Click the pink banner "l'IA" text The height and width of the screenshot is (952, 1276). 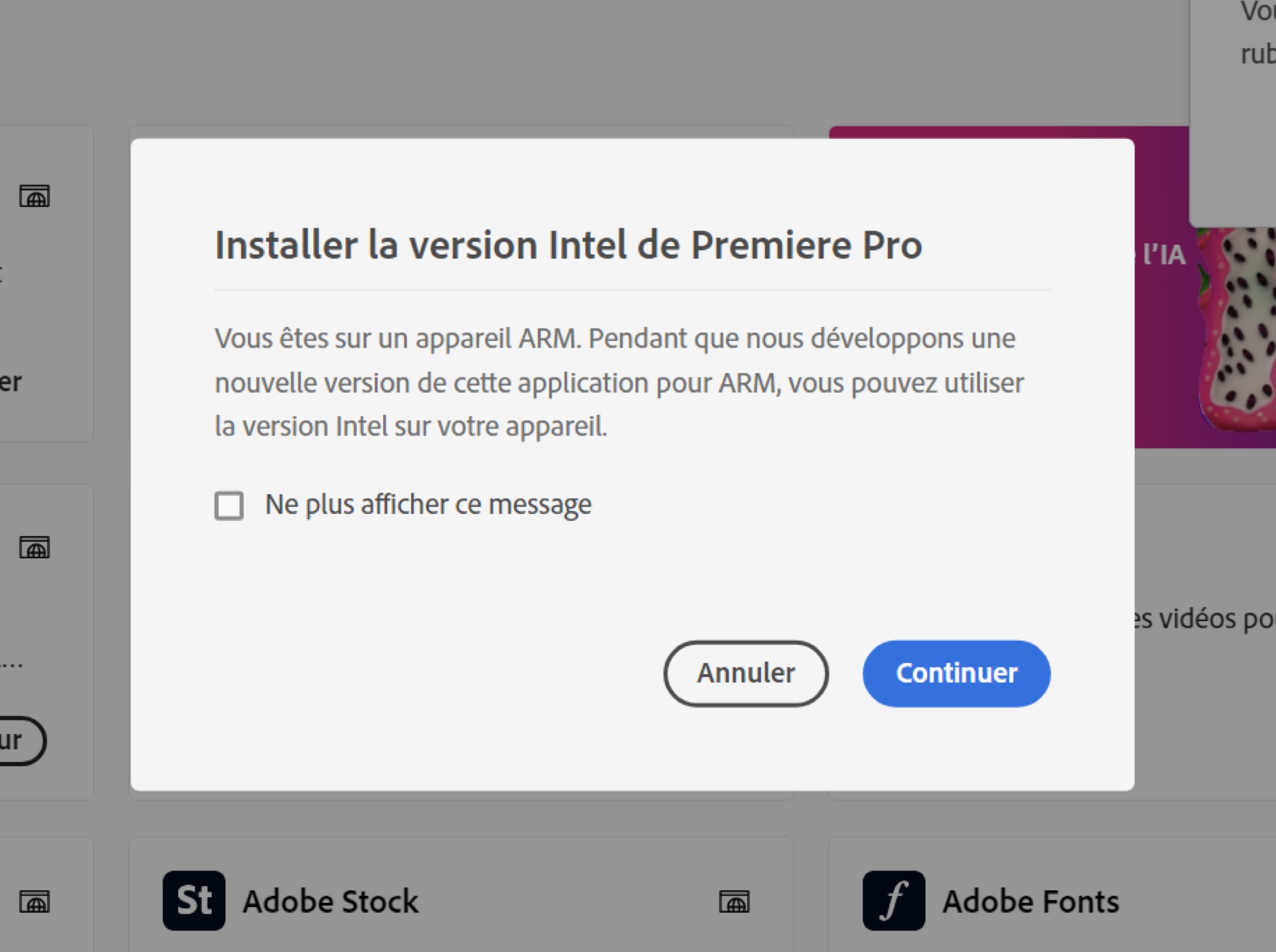click(x=1163, y=255)
